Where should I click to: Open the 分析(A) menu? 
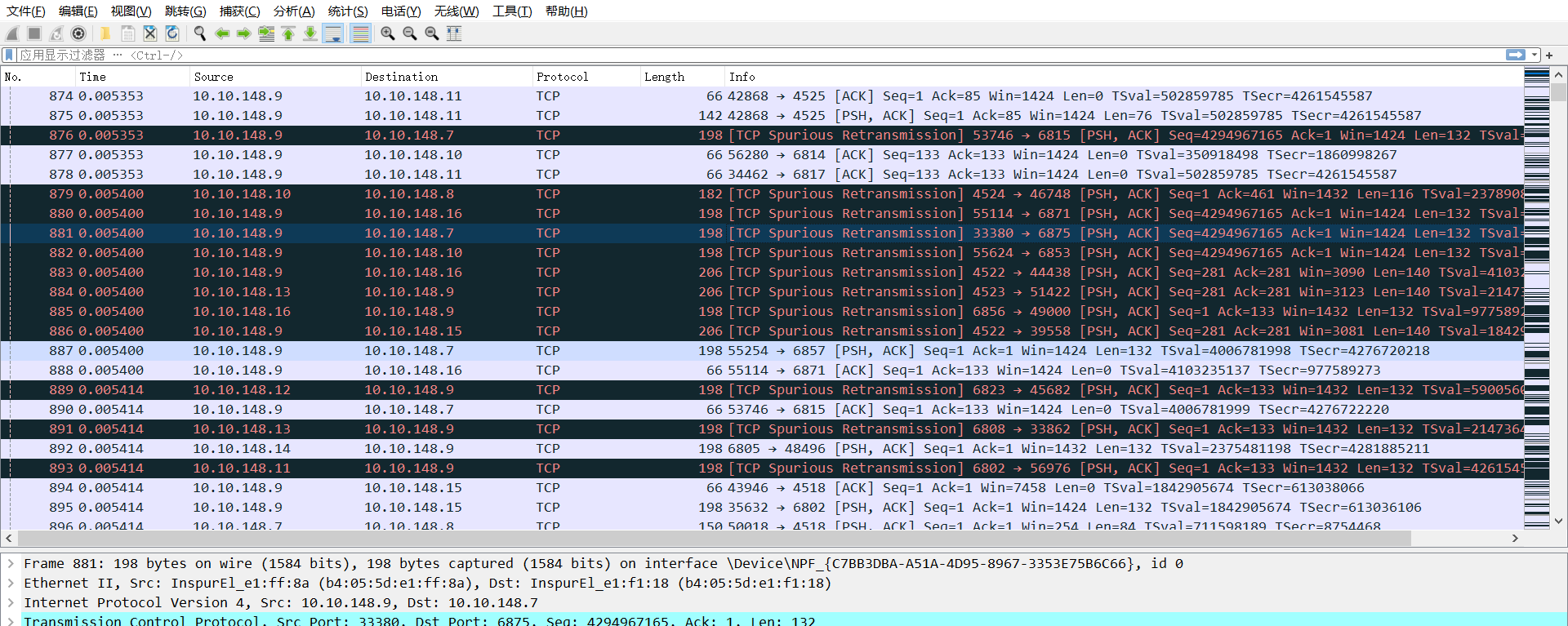[293, 11]
